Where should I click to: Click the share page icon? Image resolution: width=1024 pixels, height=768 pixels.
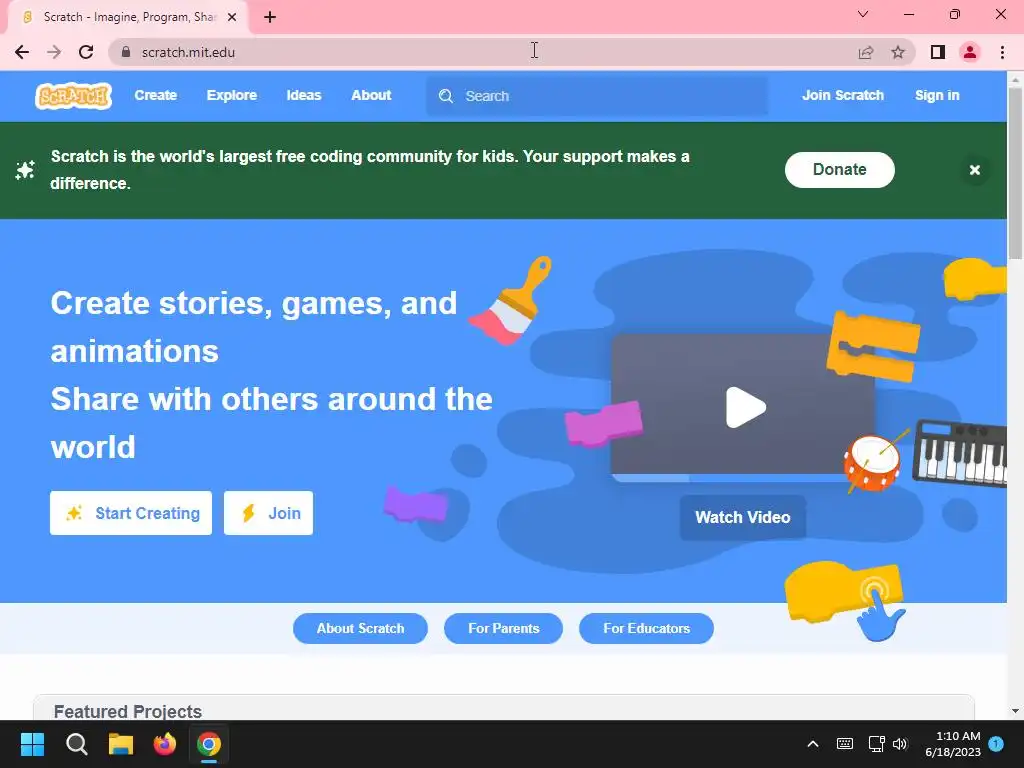(x=866, y=52)
